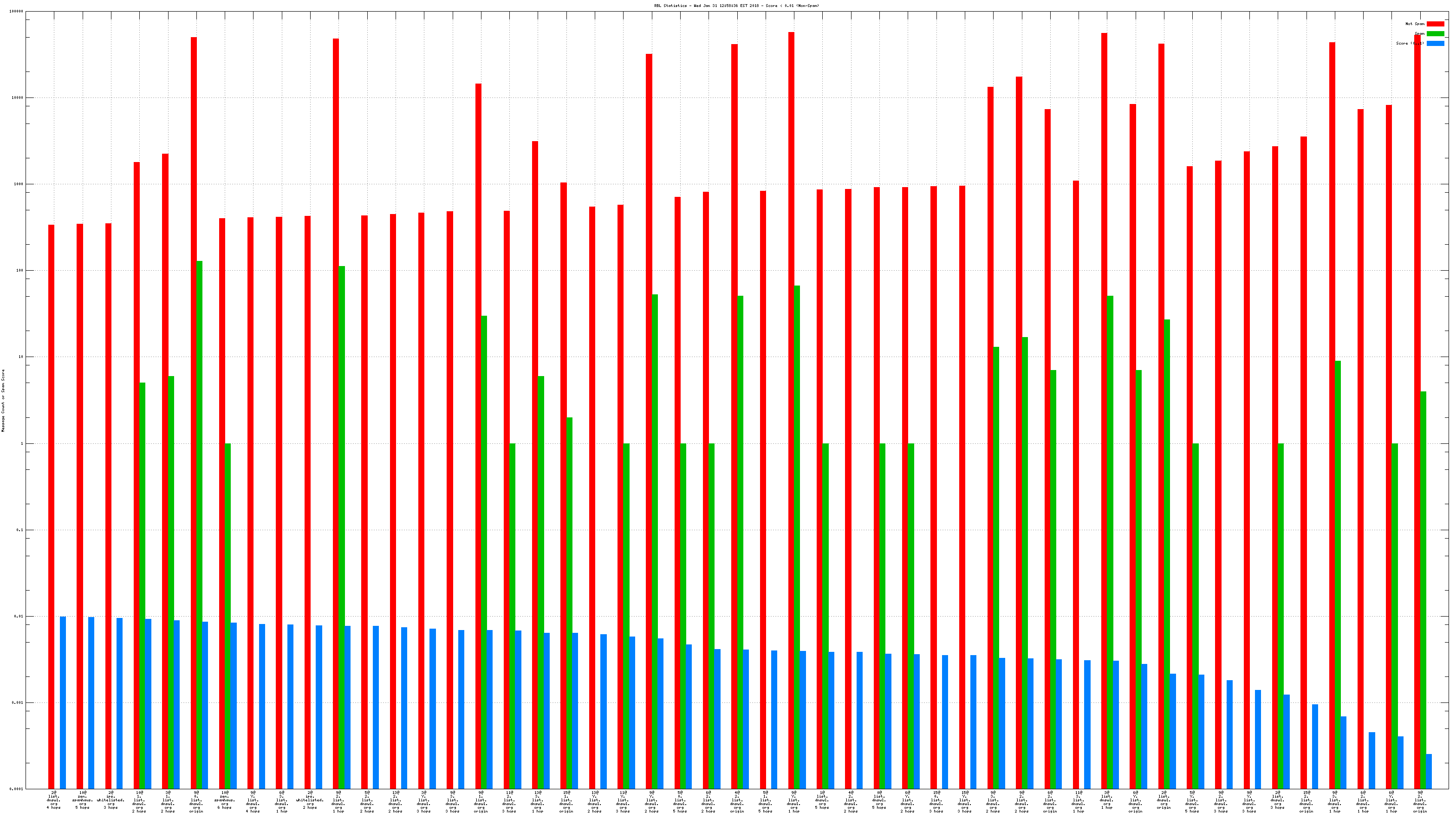Screen dimensions: 1456x819
Task: Click the 1000 y-axis tick label
Action: tap(19, 184)
